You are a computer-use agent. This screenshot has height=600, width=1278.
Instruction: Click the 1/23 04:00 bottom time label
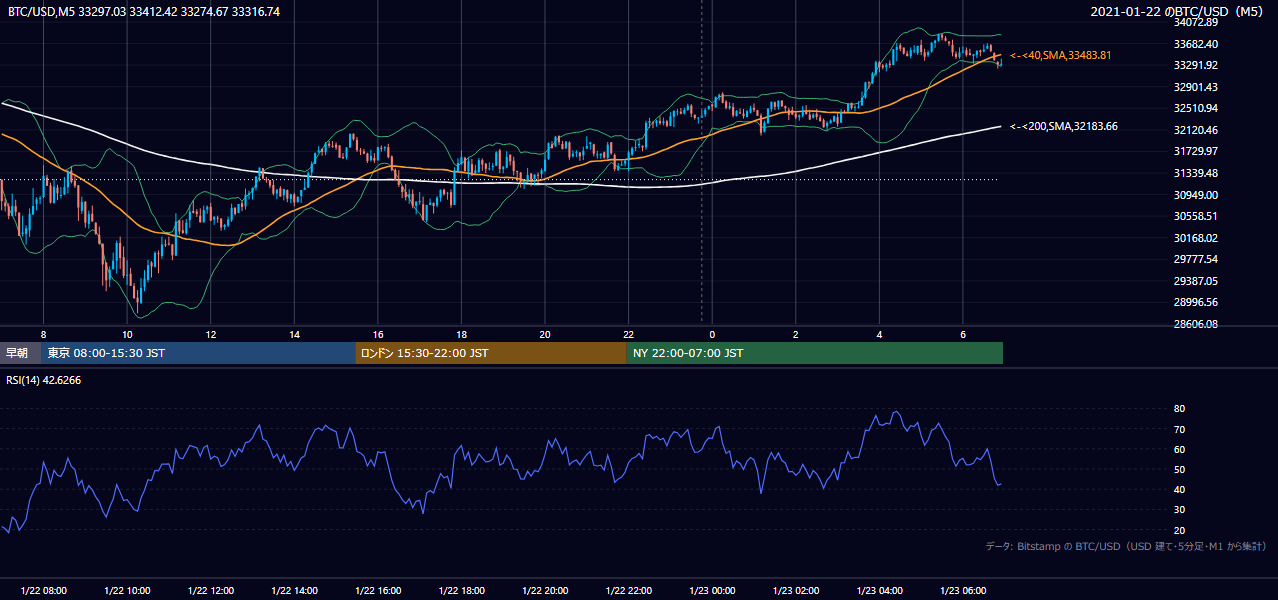click(x=879, y=591)
